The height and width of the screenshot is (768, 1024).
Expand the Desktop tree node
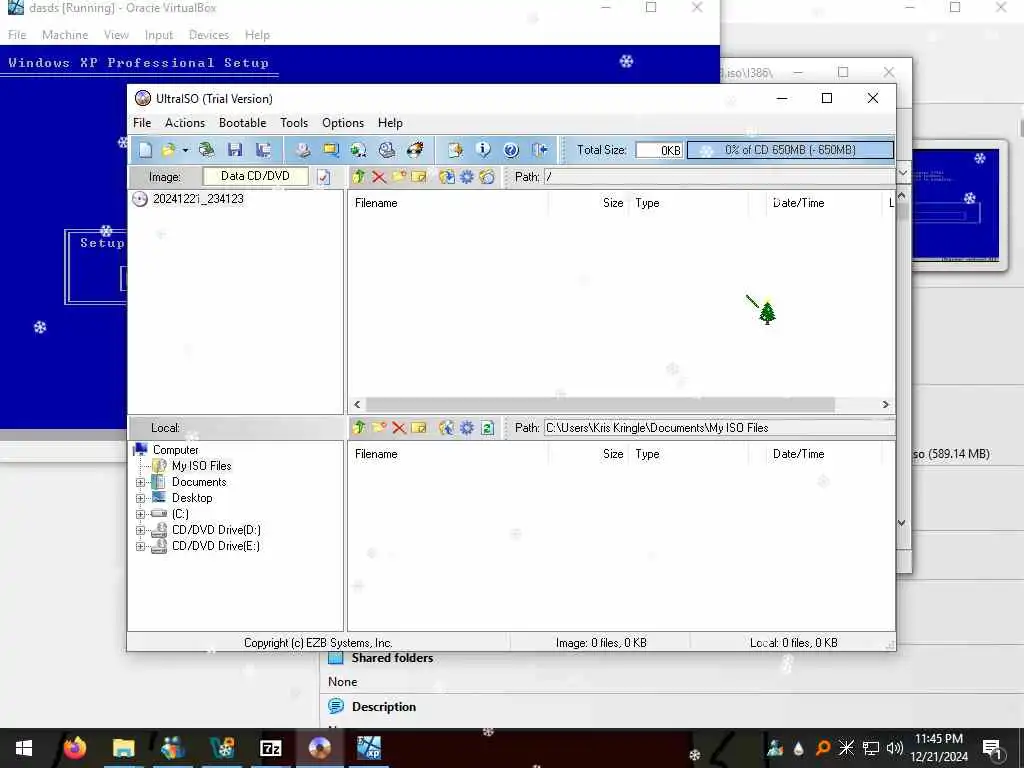(140, 498)
